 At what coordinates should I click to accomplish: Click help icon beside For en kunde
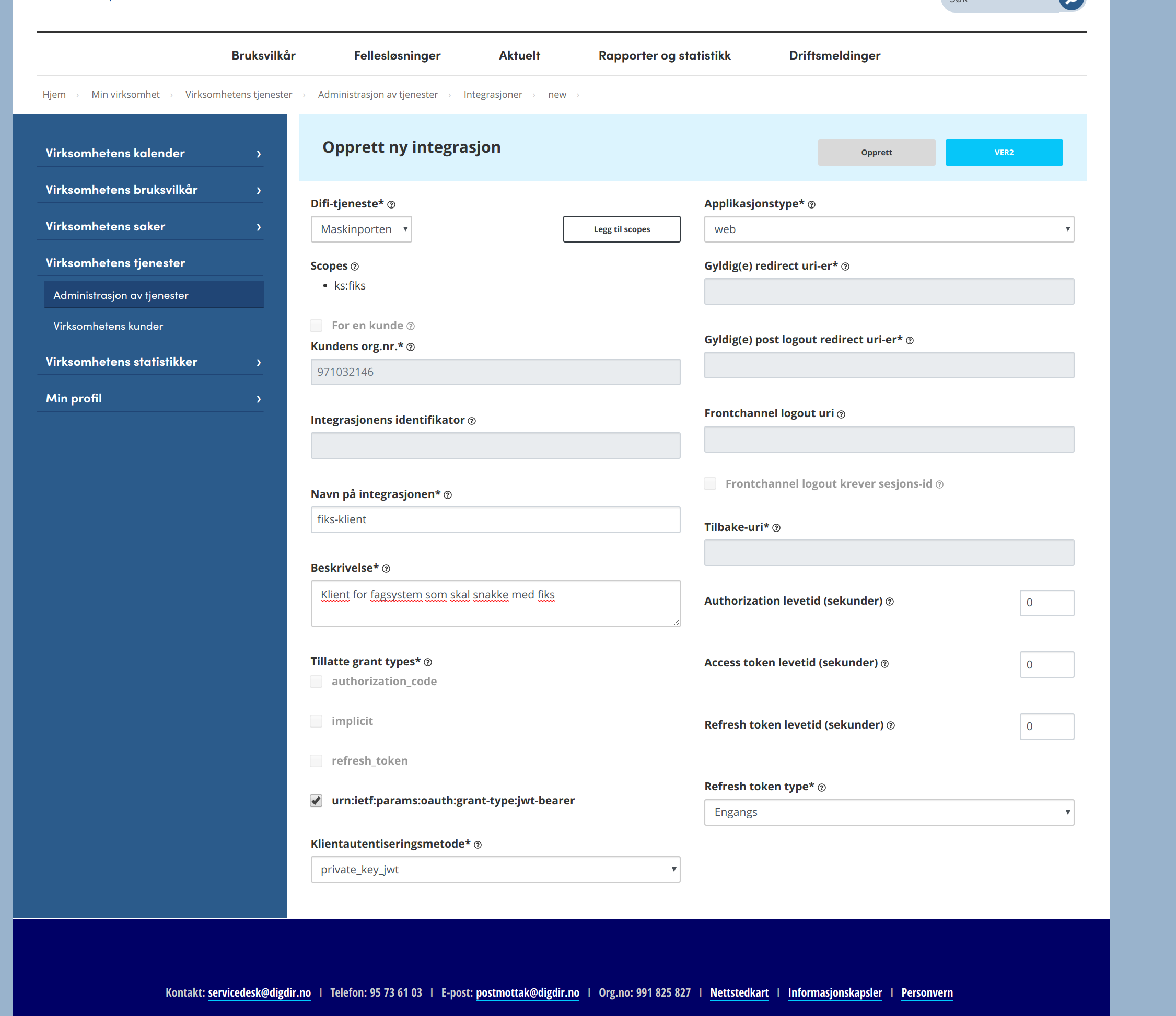tap(411, 326)
